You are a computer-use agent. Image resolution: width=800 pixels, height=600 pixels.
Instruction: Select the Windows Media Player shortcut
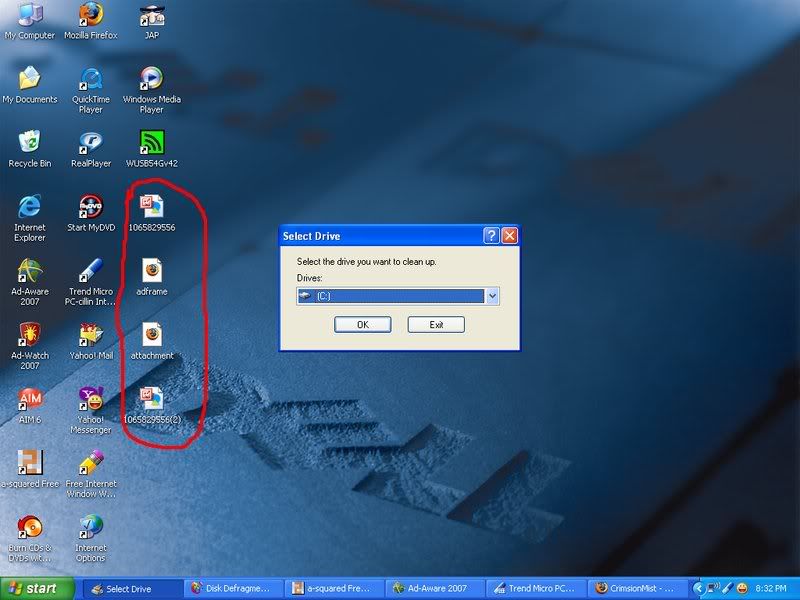pyautogui.click(x=152, y=90)
